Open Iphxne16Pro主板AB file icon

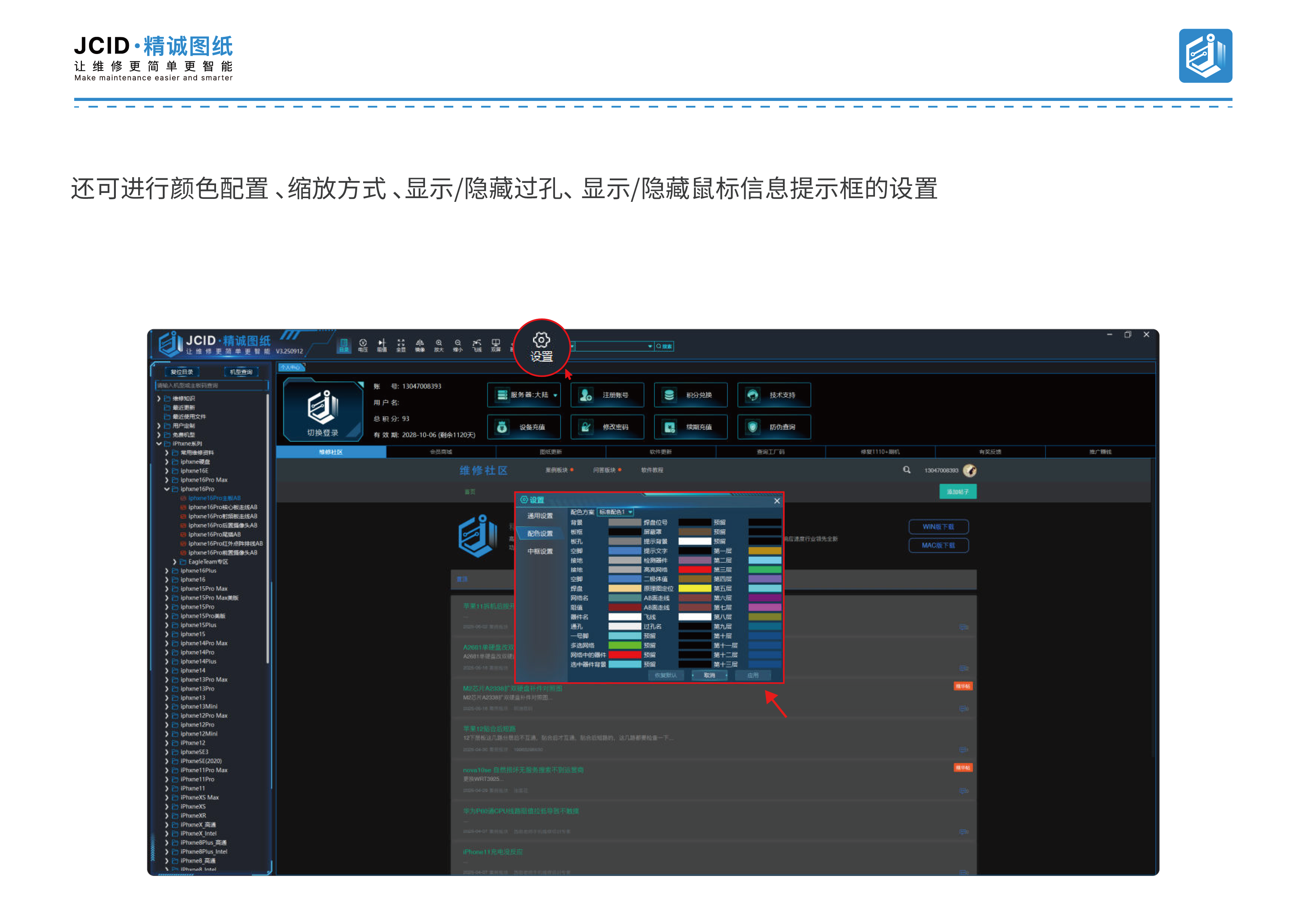[183, 498]
